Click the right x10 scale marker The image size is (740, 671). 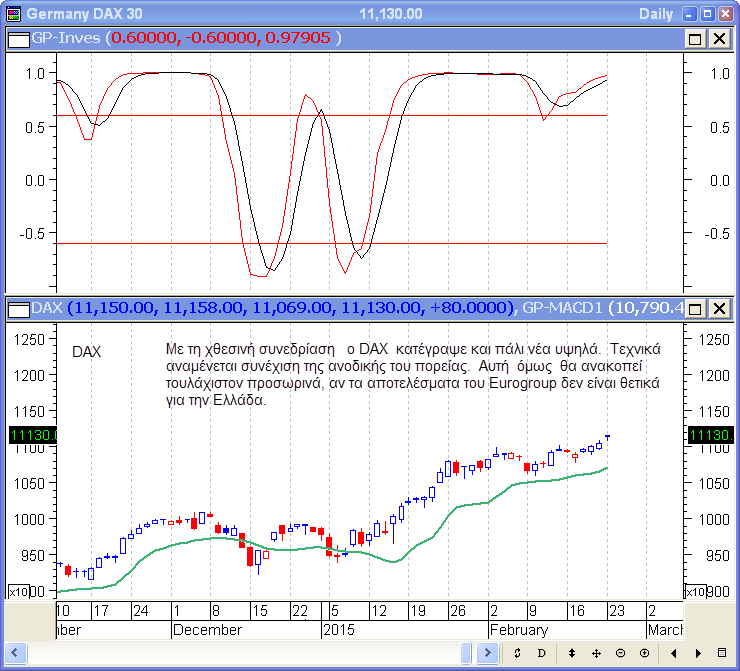coord(696,592)
